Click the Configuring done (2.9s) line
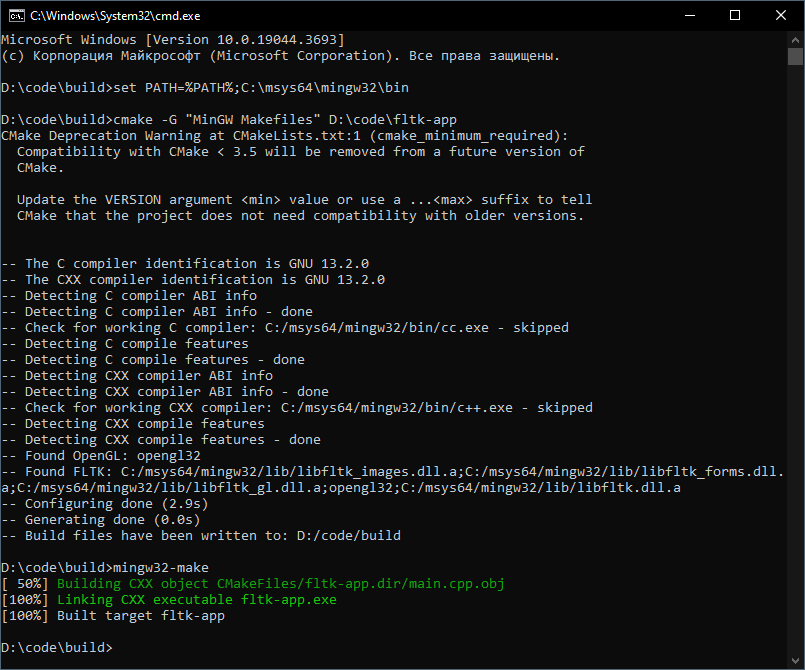The width and height of the screenshot is (805, 670). (x=112, y=504)
